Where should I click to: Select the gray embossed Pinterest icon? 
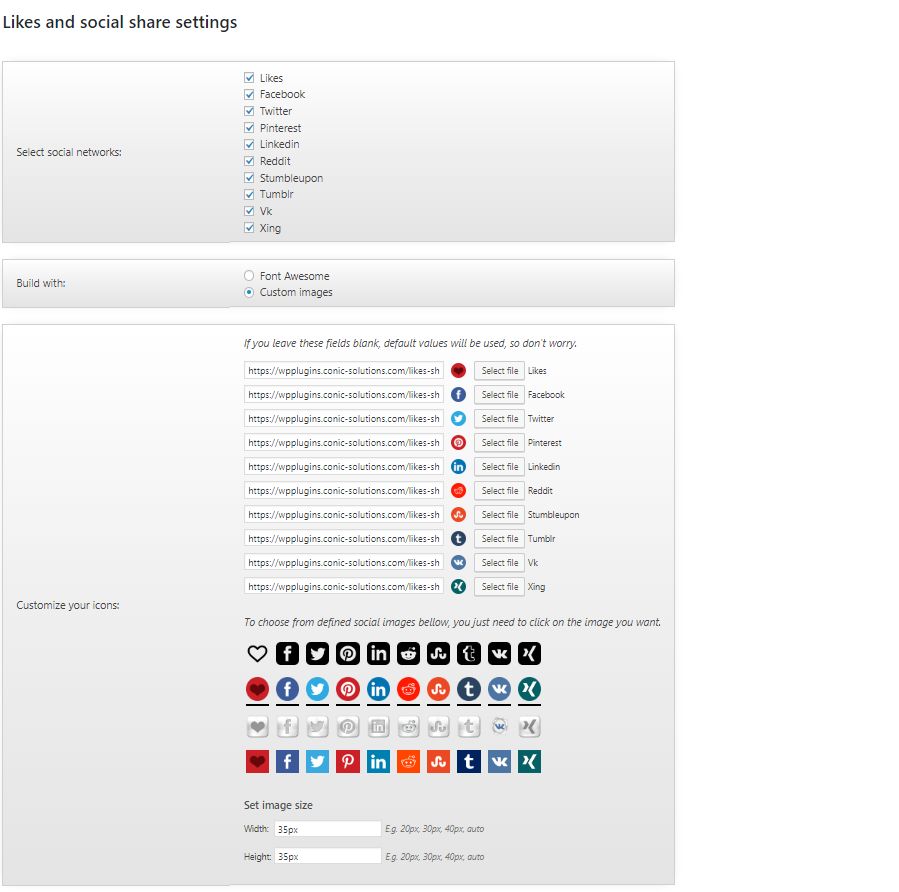click(x=347, y=727)
